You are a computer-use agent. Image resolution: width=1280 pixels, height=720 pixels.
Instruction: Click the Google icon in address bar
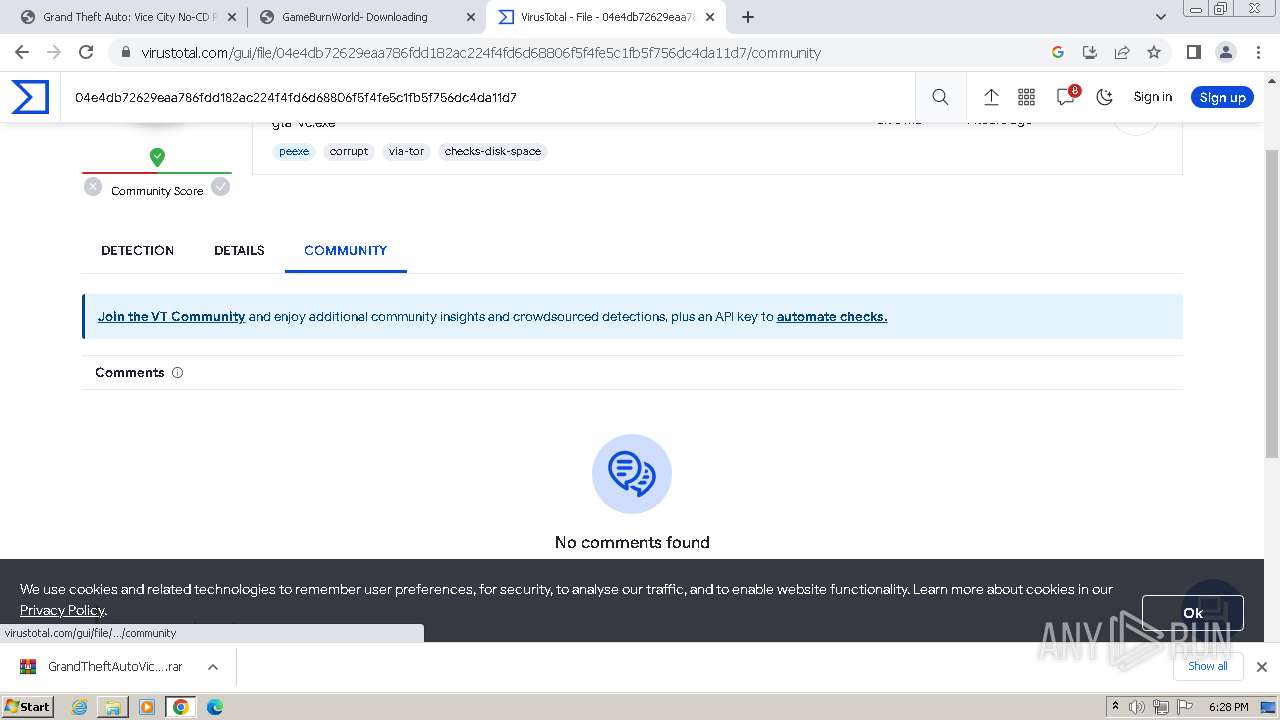click(x=1058, y=52)
